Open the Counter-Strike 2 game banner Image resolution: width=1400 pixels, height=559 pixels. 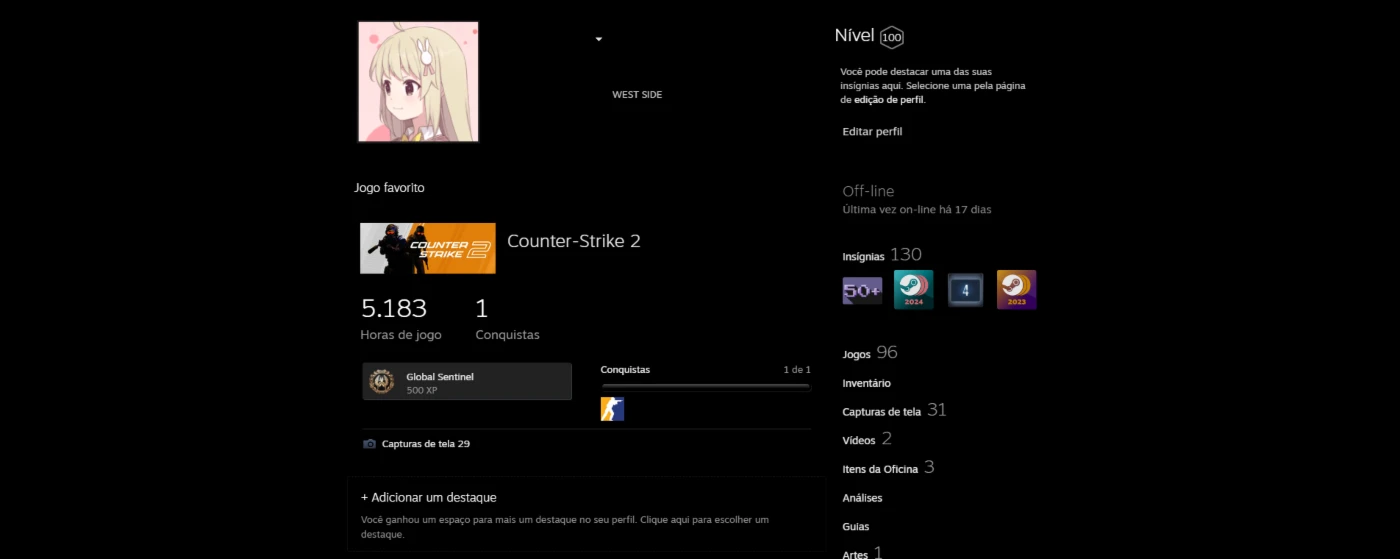point(428,248)
